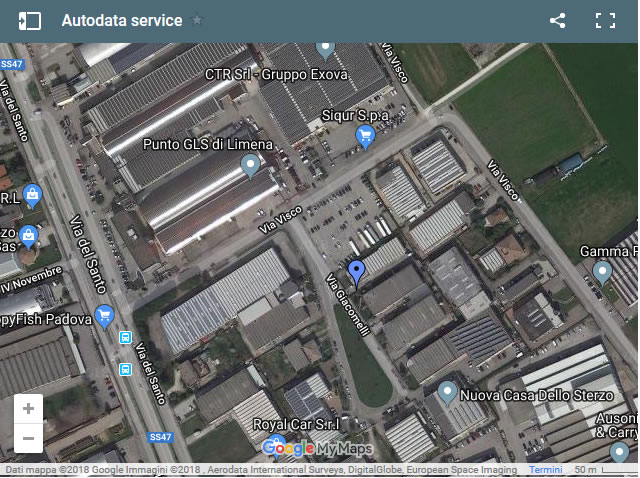Select the dark blue Autodata location pin
Screen dimensions: 640x478
click(x=356, y=274)
